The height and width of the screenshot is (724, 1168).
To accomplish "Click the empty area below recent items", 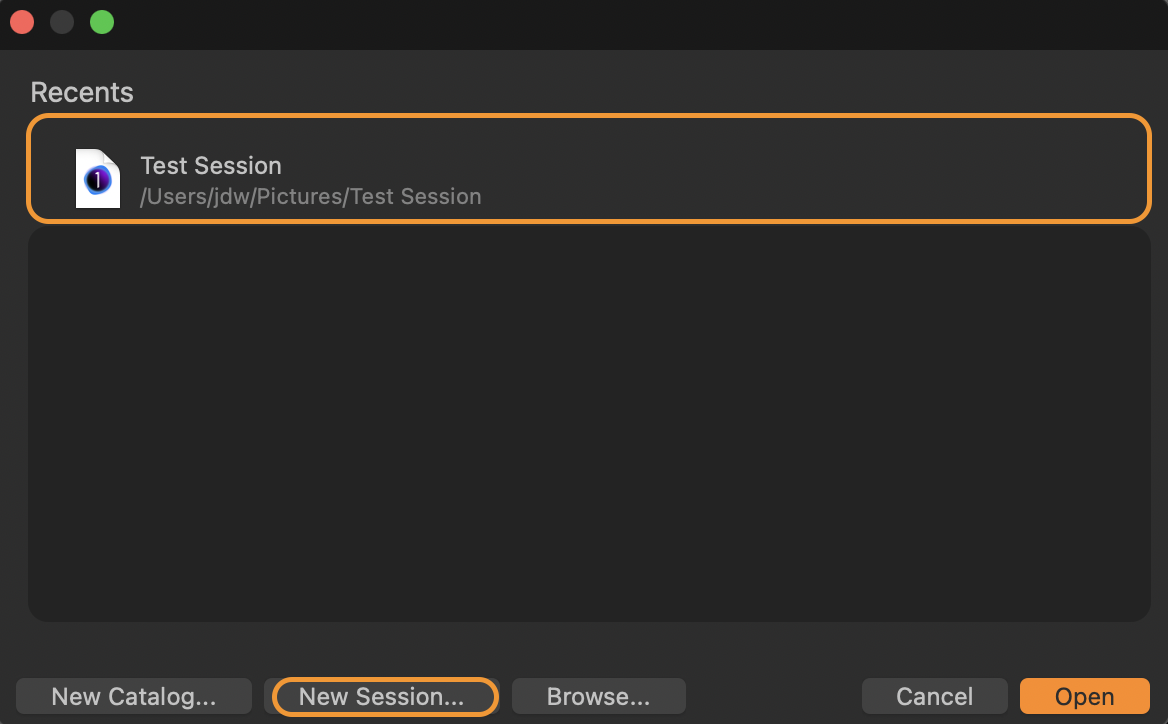I will (x=589, y=423).
